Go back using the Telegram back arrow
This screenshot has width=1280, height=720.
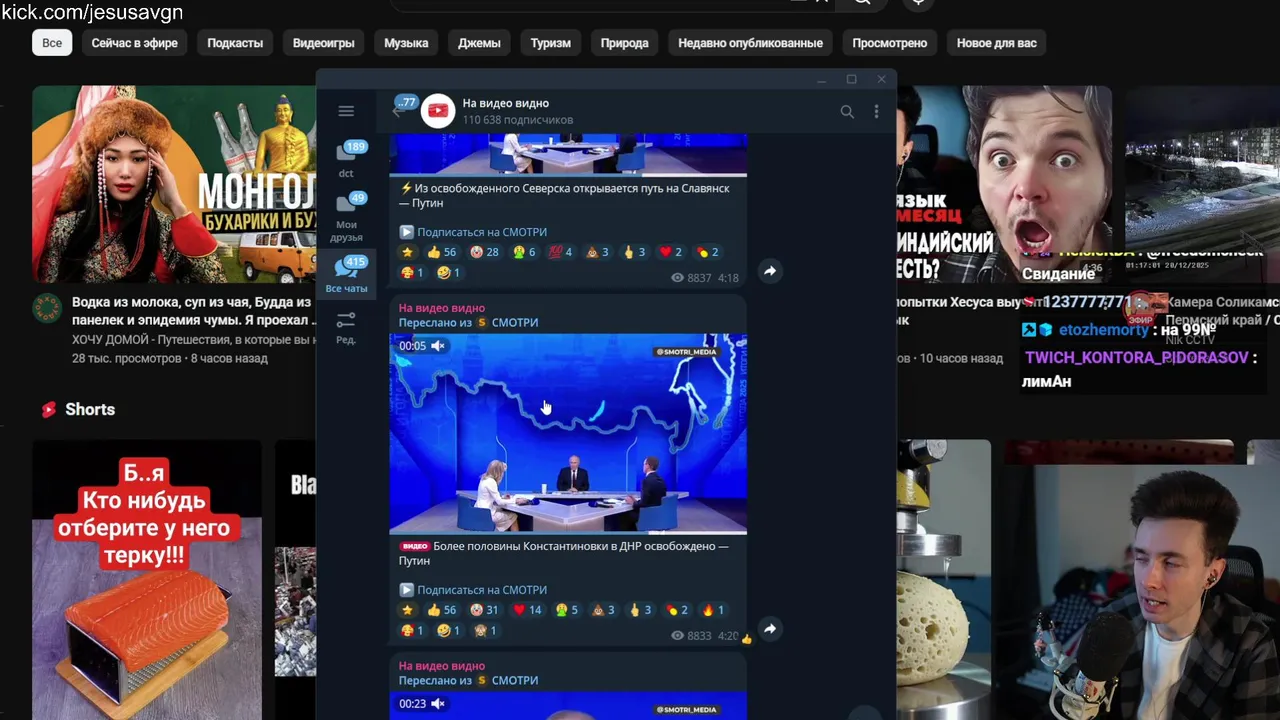(x=400, y=111)
